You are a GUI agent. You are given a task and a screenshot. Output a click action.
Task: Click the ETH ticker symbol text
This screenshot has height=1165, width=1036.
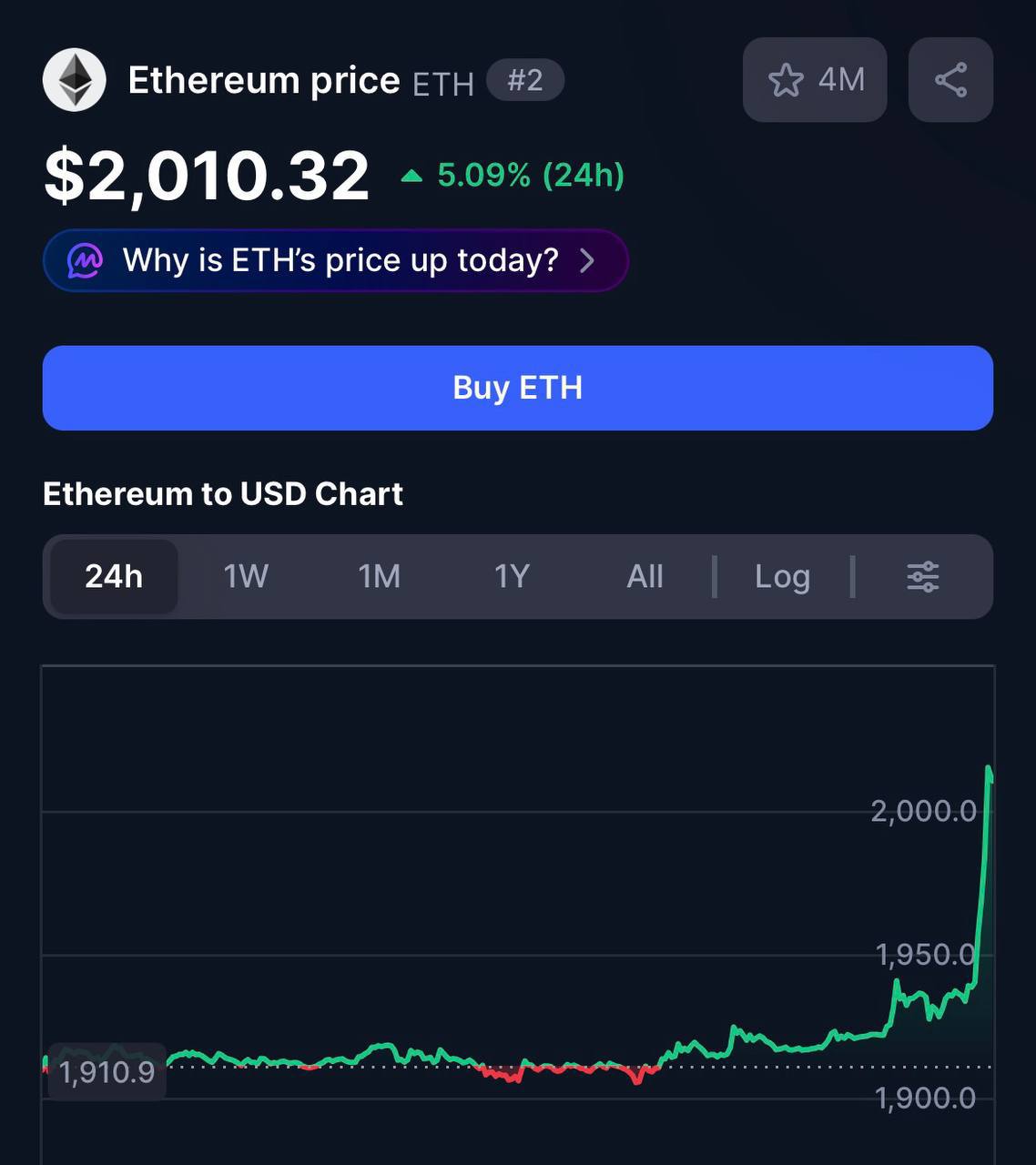coord(443,85)
